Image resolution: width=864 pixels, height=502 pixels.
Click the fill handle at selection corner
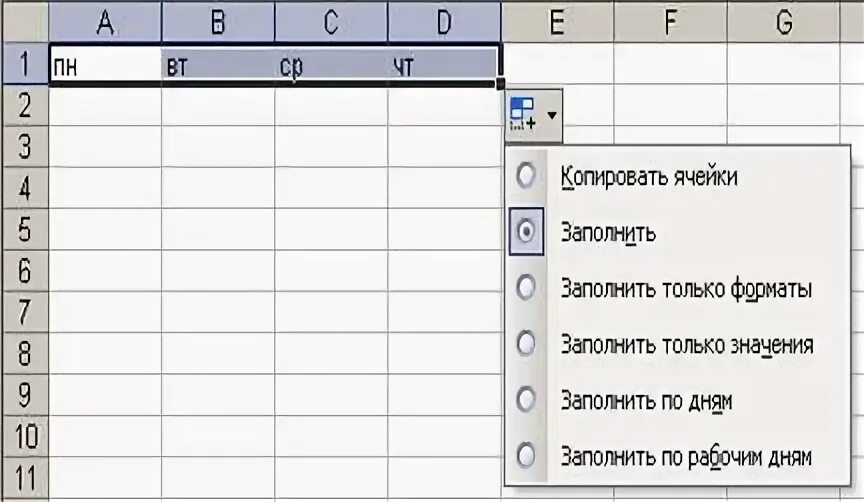tap(500, 84)
